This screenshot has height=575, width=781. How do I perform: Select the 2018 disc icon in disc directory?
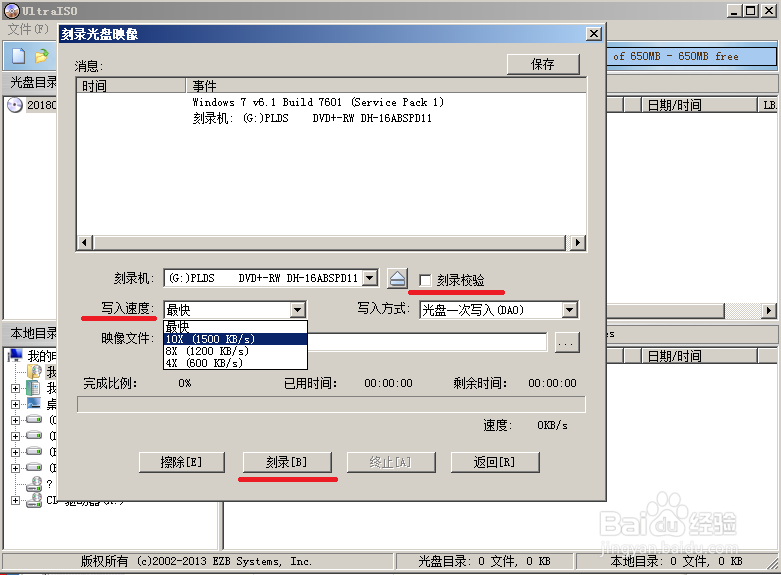[x=15, y=105]
